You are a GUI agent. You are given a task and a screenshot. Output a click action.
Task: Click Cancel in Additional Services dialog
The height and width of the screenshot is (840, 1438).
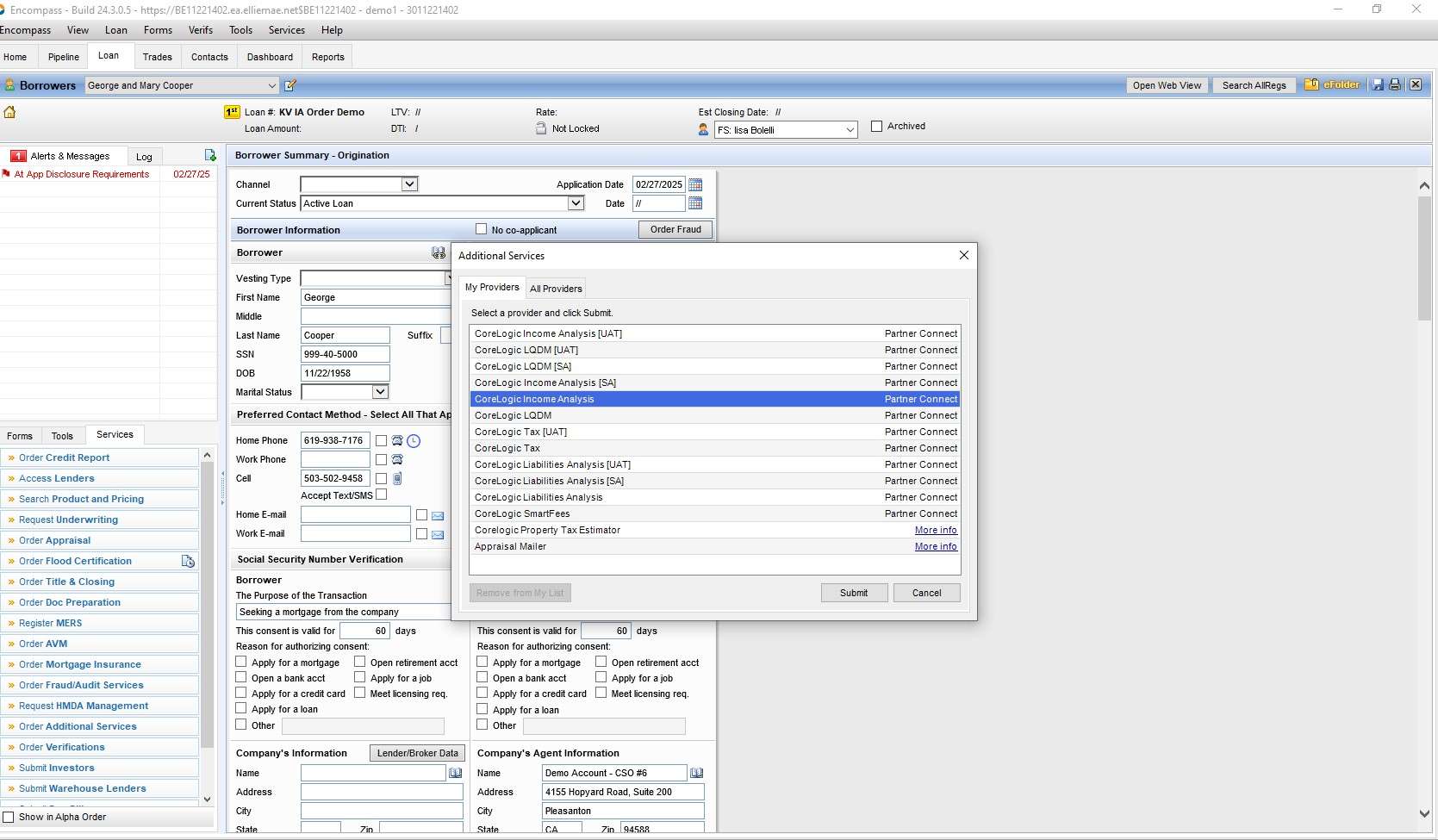(927, 593)
